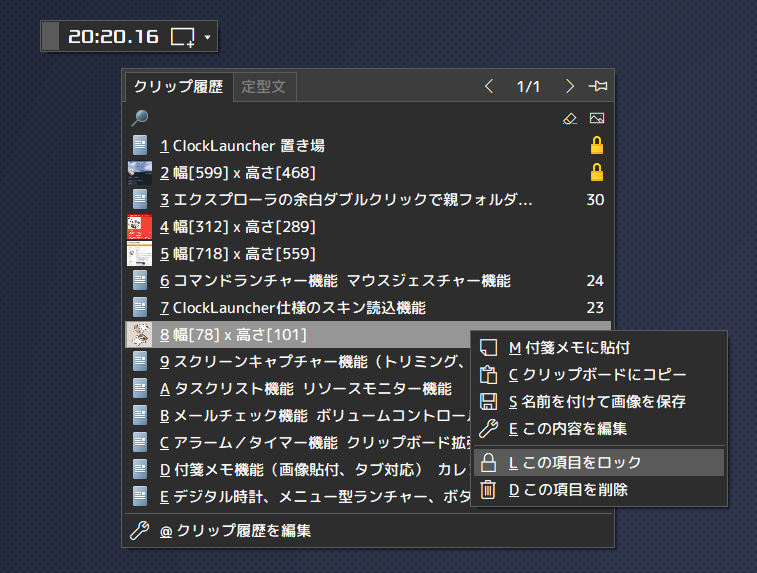
Task: Click the document icon of item E デジタル時計
Action: tap(140, 497)
